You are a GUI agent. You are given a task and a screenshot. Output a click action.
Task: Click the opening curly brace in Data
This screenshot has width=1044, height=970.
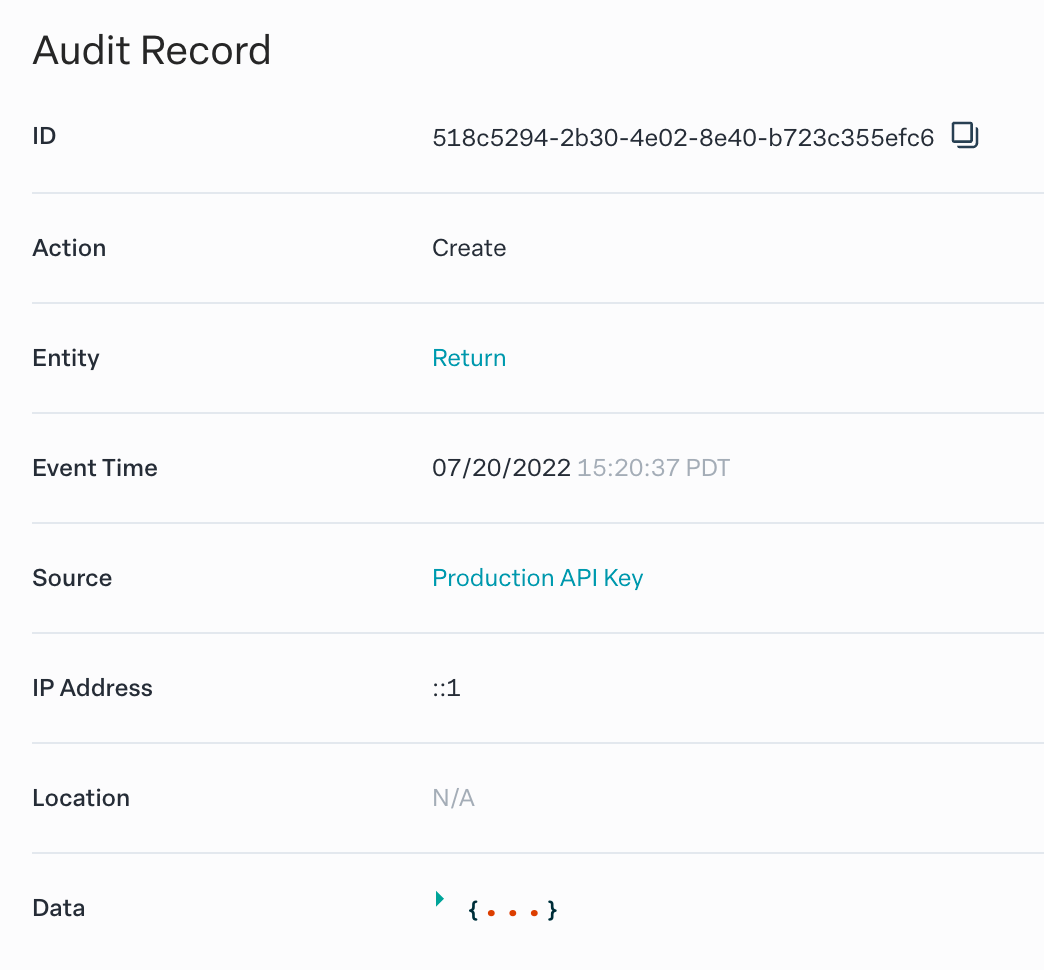[472, 910]
